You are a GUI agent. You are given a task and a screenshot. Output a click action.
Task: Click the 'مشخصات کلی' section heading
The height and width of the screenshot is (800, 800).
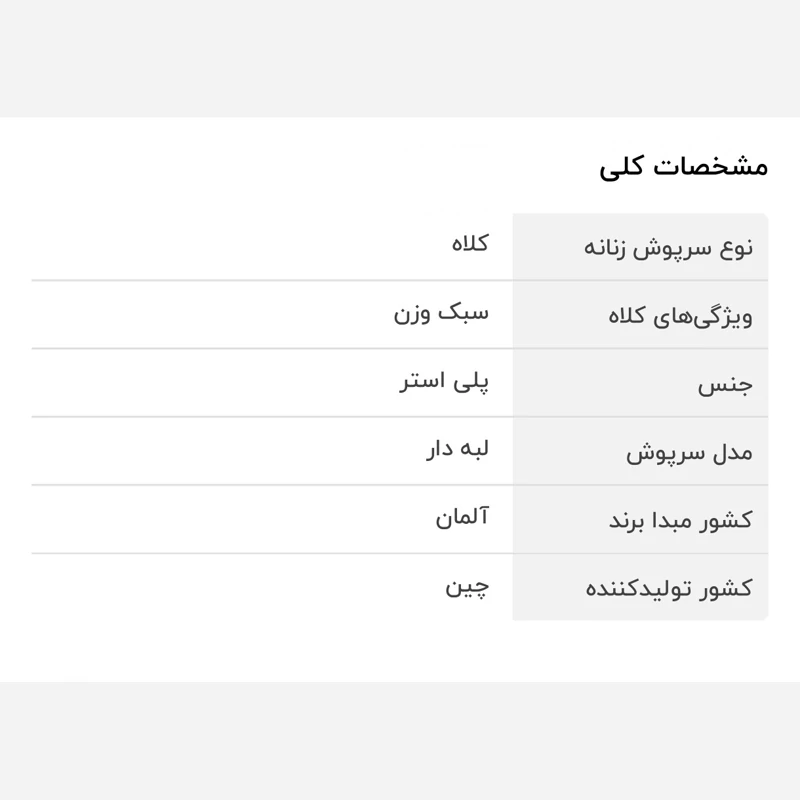[684, 166]
